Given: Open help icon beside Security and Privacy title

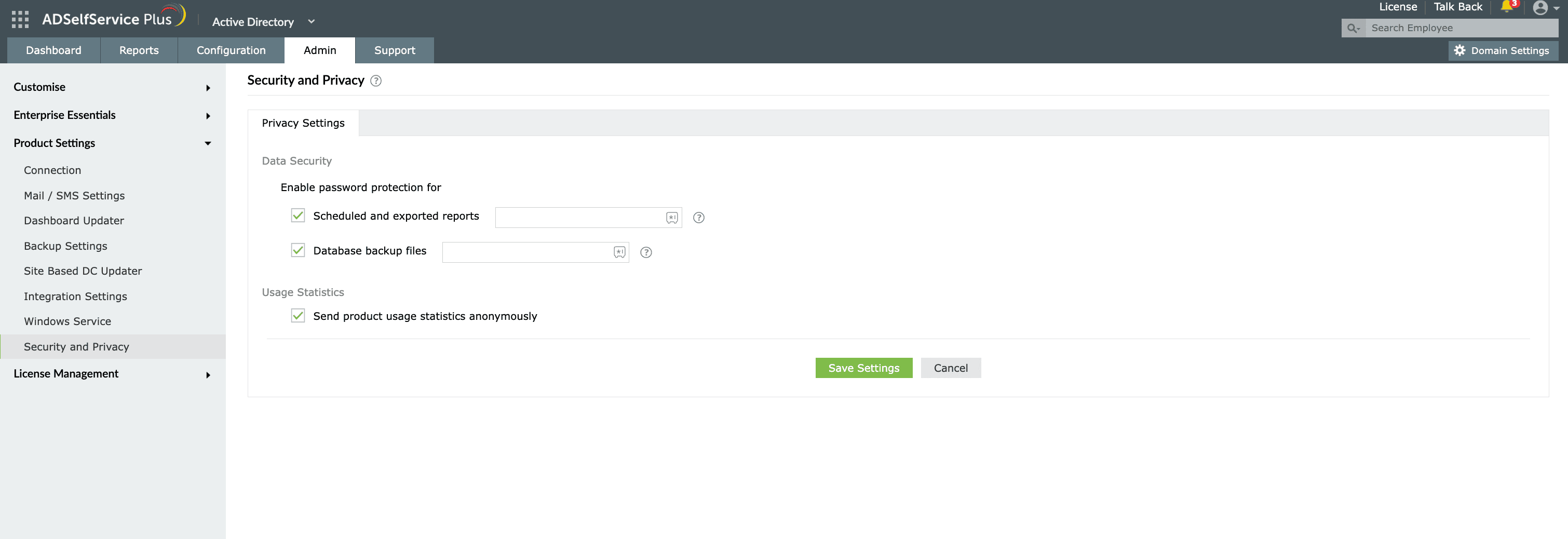Looking at the screenshot, I should (x=376, y=80).
